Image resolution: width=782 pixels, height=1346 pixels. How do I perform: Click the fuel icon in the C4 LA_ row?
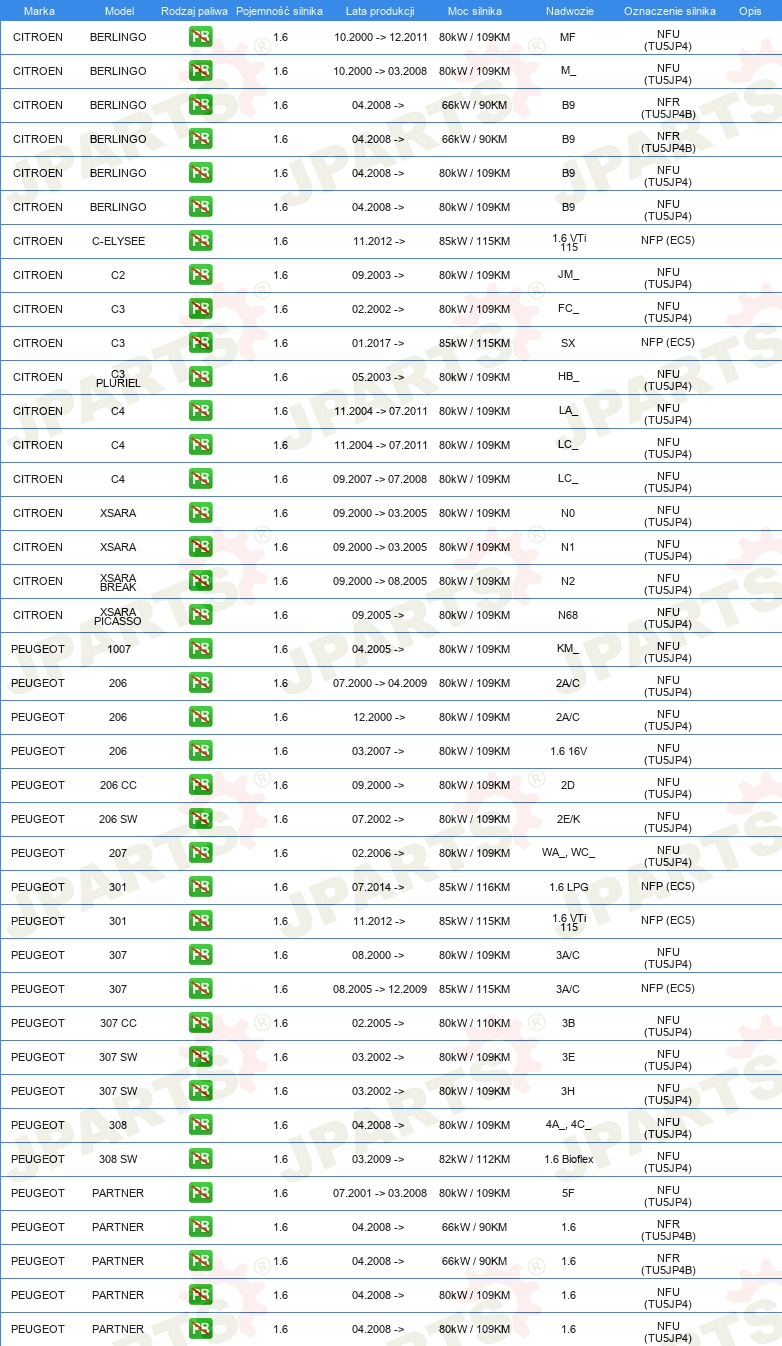(200, 411)
